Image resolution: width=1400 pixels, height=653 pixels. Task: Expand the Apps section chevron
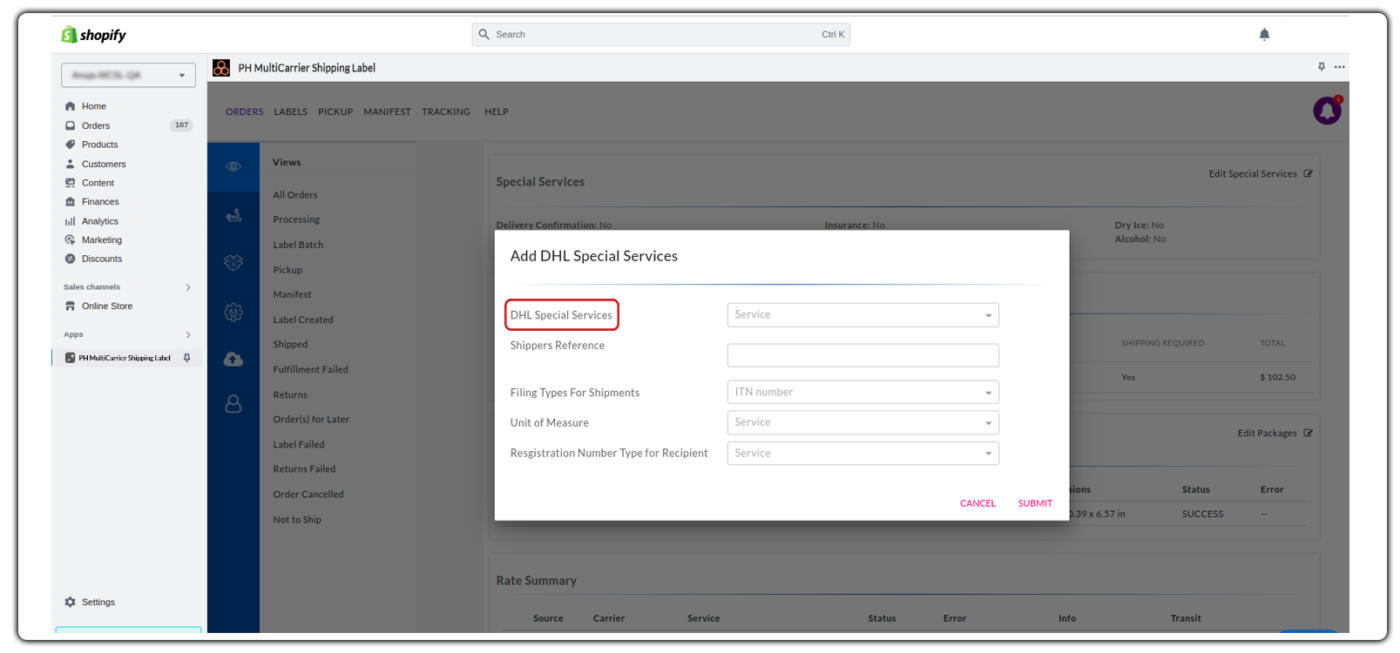point(188,335)
